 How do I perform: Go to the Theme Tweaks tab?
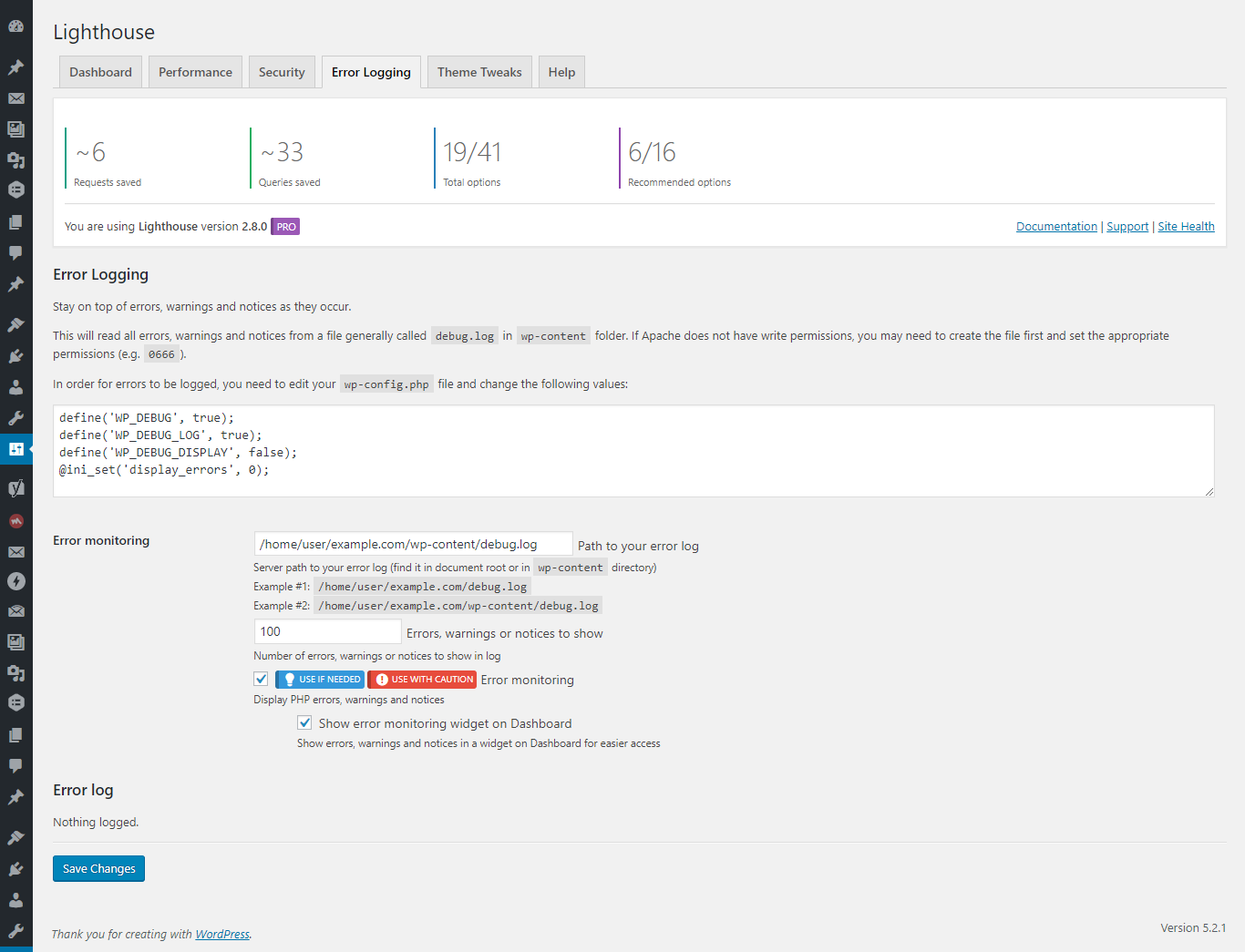[x=479, y=72]
